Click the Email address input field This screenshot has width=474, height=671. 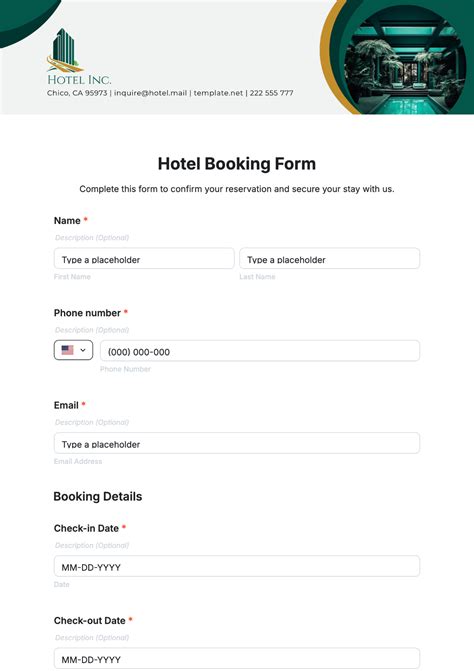tap(237, 443)
